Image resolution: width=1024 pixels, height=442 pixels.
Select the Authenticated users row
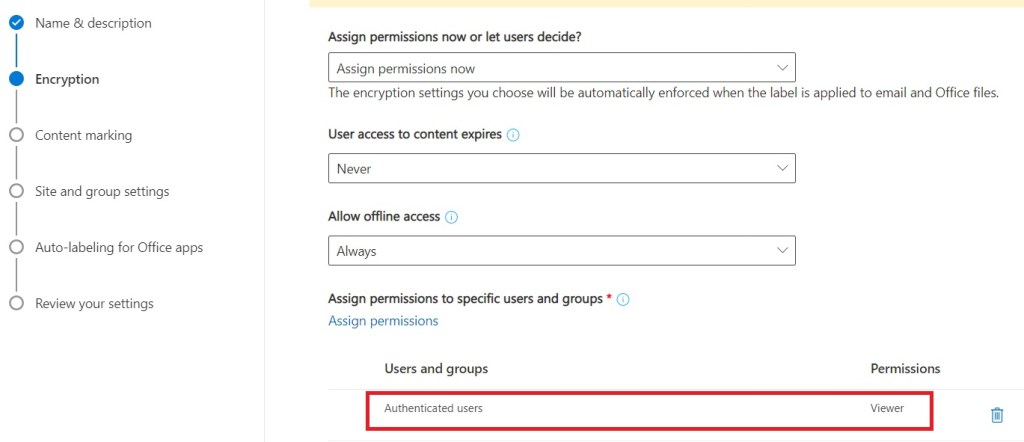pos(434,409)
